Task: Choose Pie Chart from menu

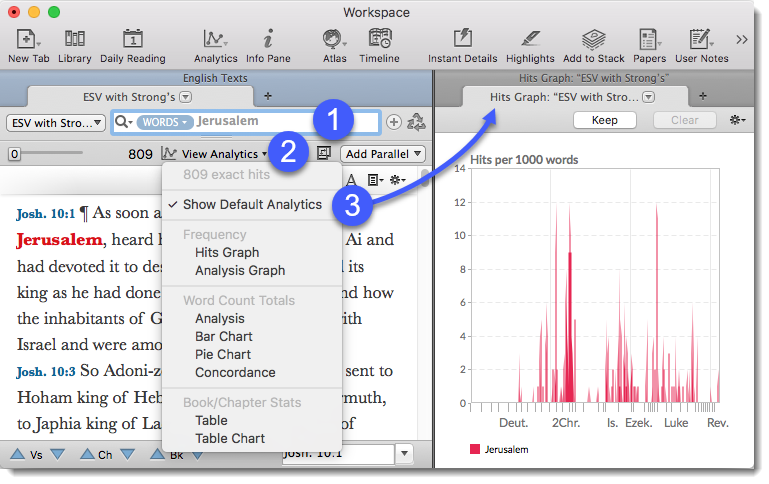Action: click(x=223, y=354)
